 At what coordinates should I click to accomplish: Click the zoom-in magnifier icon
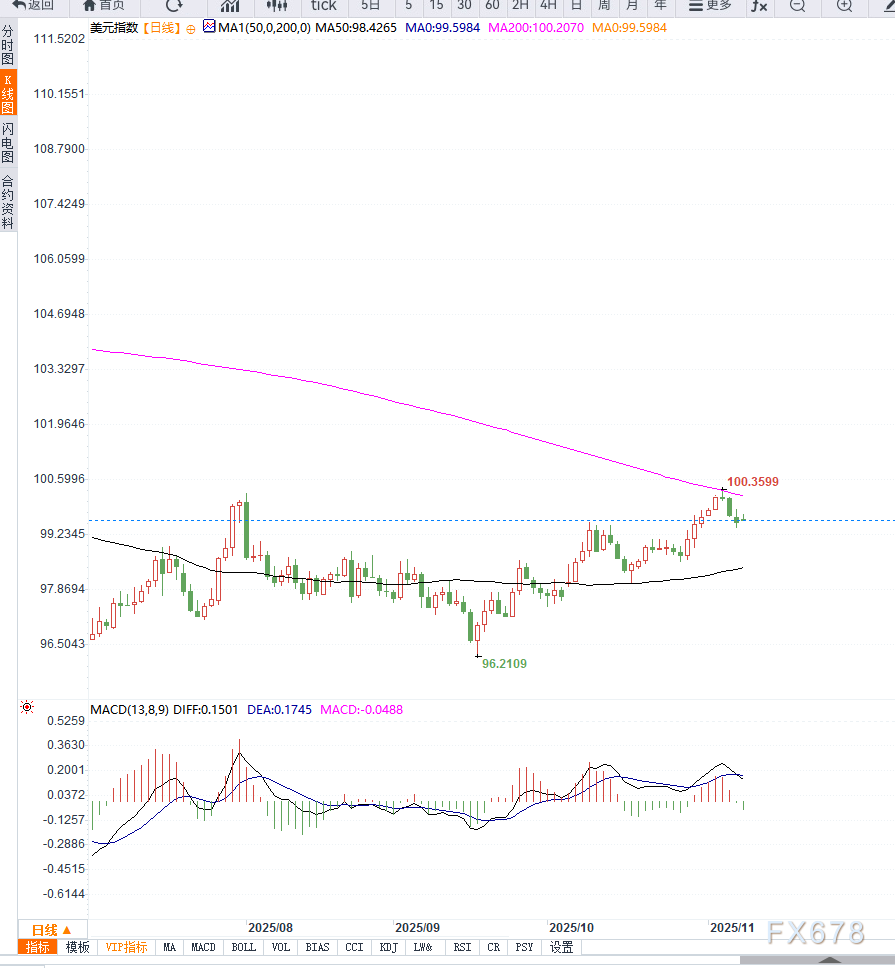(x=846, y=7)
